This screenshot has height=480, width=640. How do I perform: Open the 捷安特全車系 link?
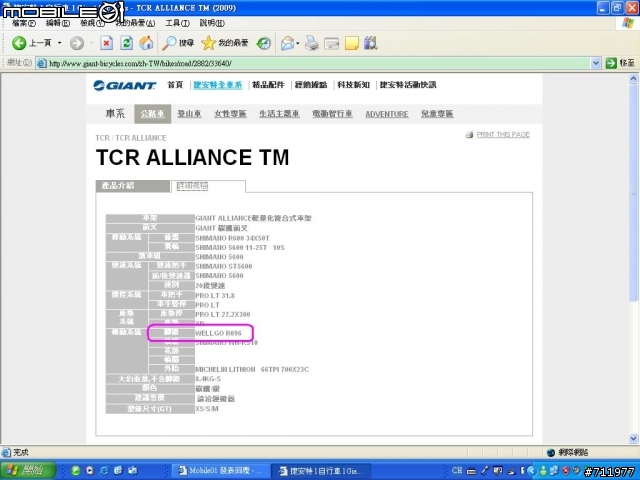tap(218, 85)
